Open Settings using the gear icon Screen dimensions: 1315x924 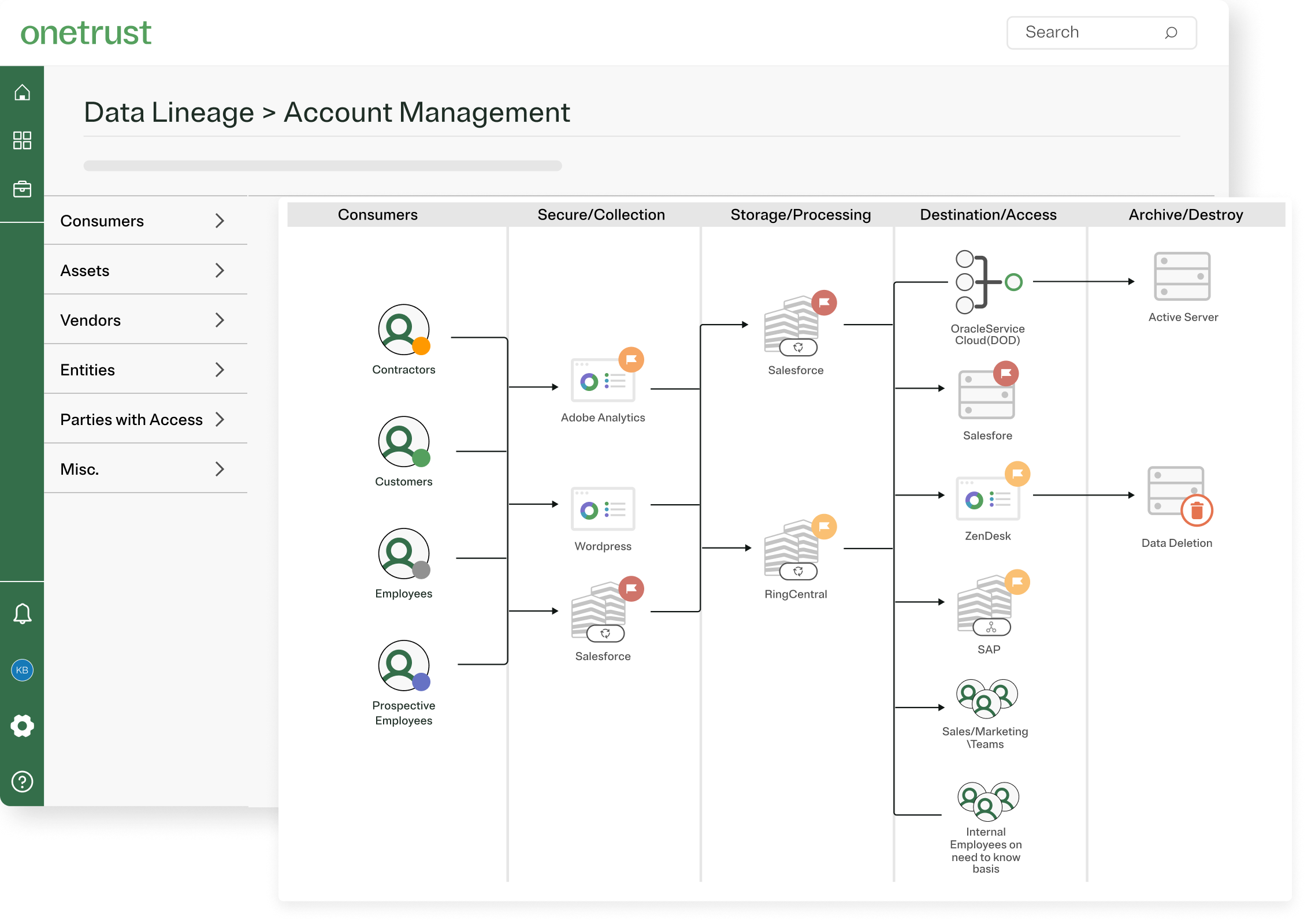tap(22, 726)
